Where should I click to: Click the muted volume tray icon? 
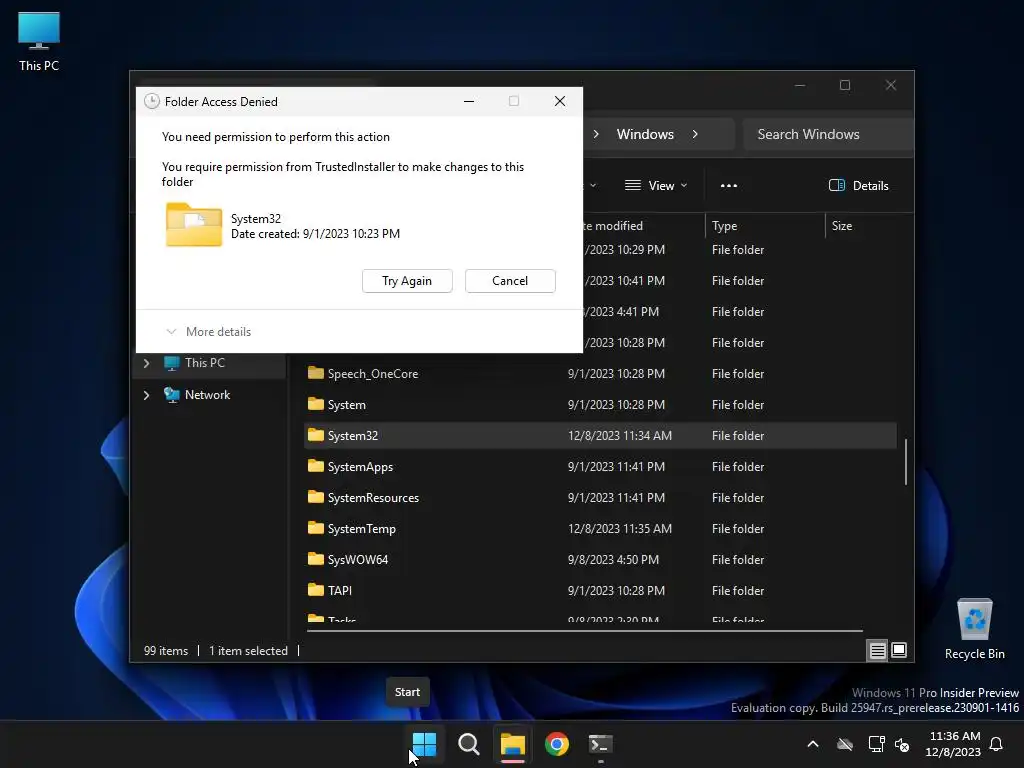pyautogui.click(x=902, y=744)
